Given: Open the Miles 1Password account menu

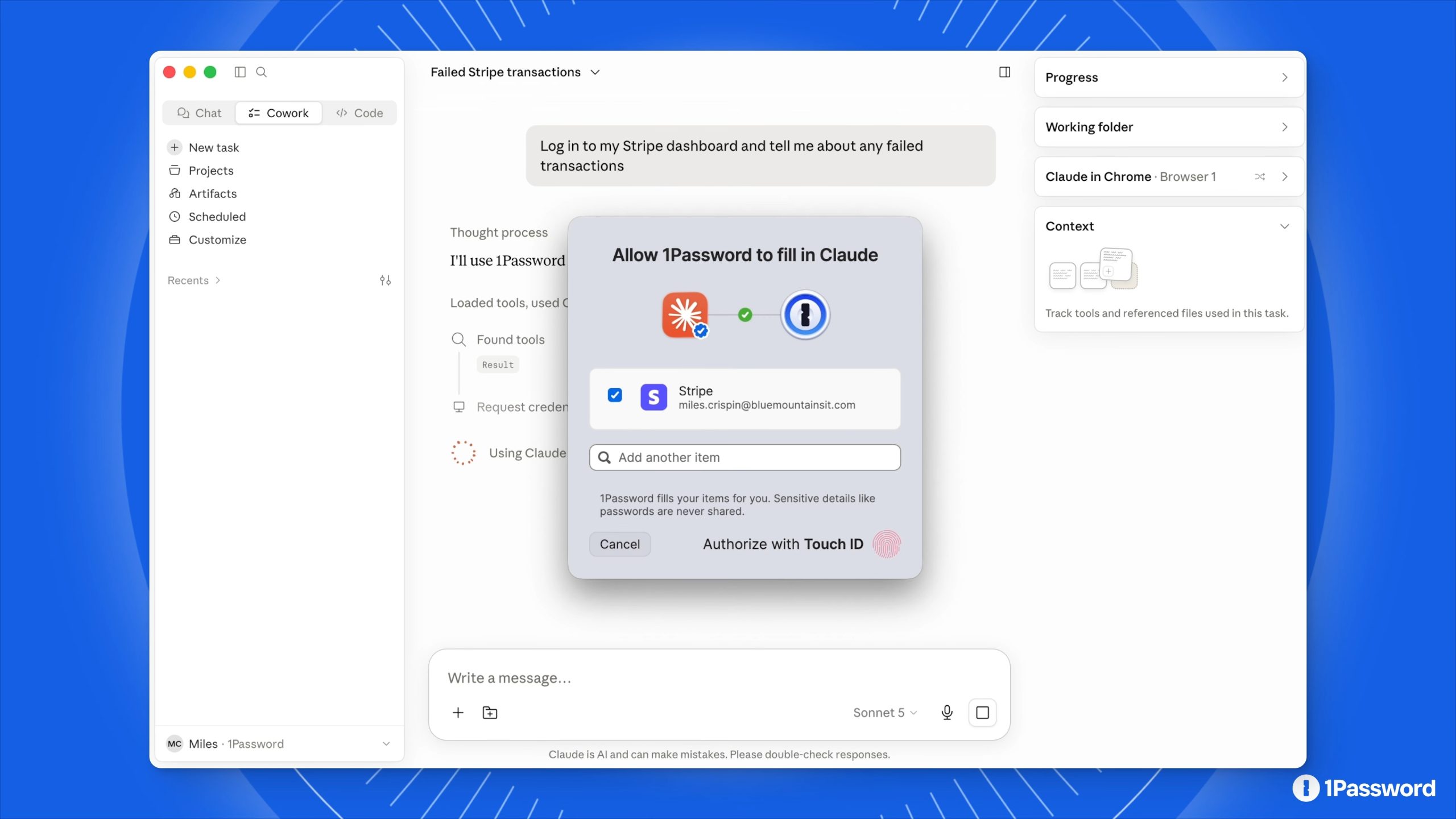Looking at the screenshot, I should [279, 744].
